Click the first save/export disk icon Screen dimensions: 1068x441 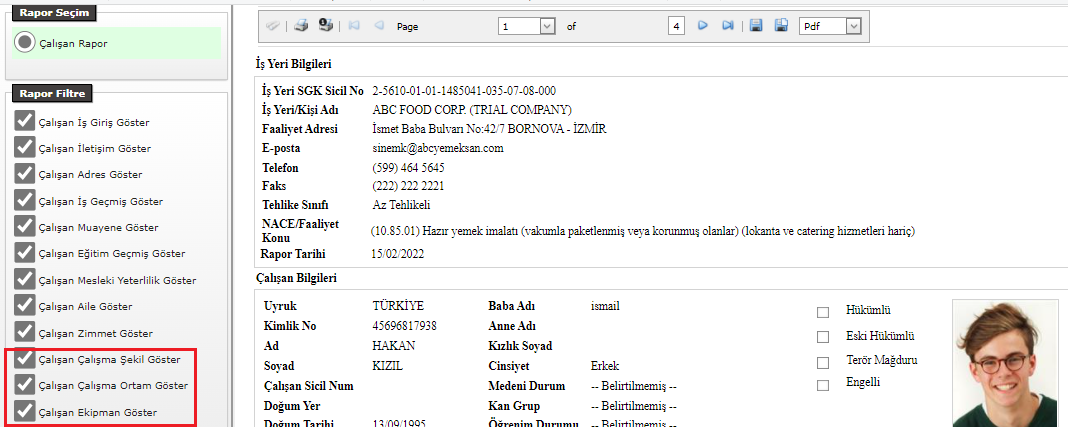756,26
